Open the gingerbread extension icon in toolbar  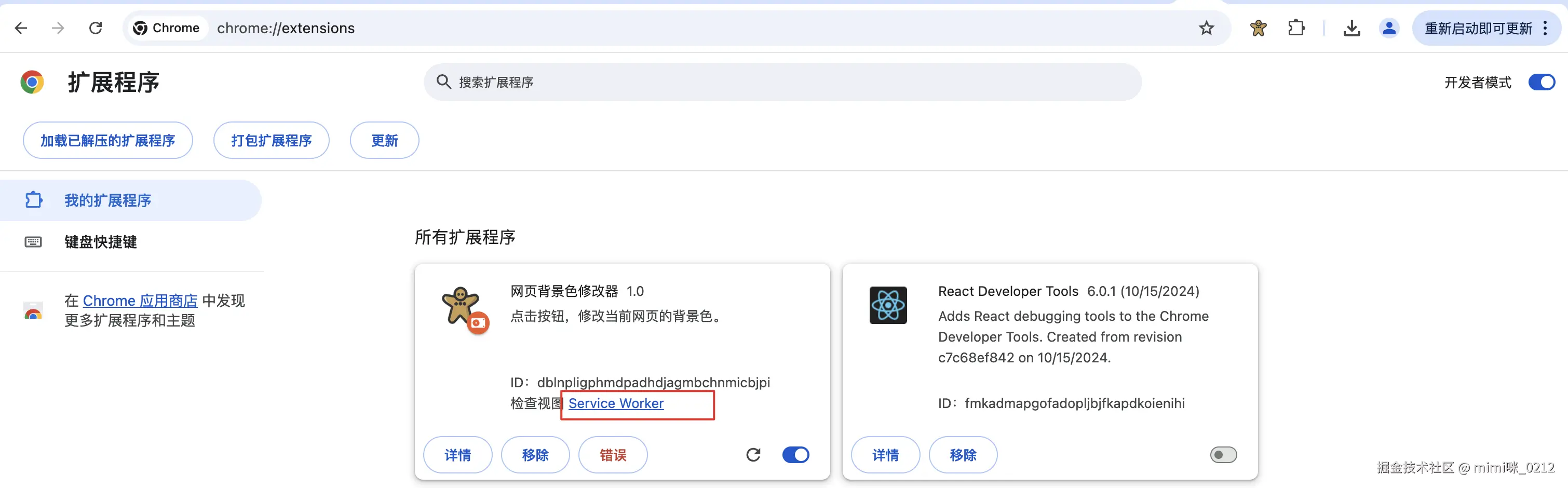[1258, 28]
